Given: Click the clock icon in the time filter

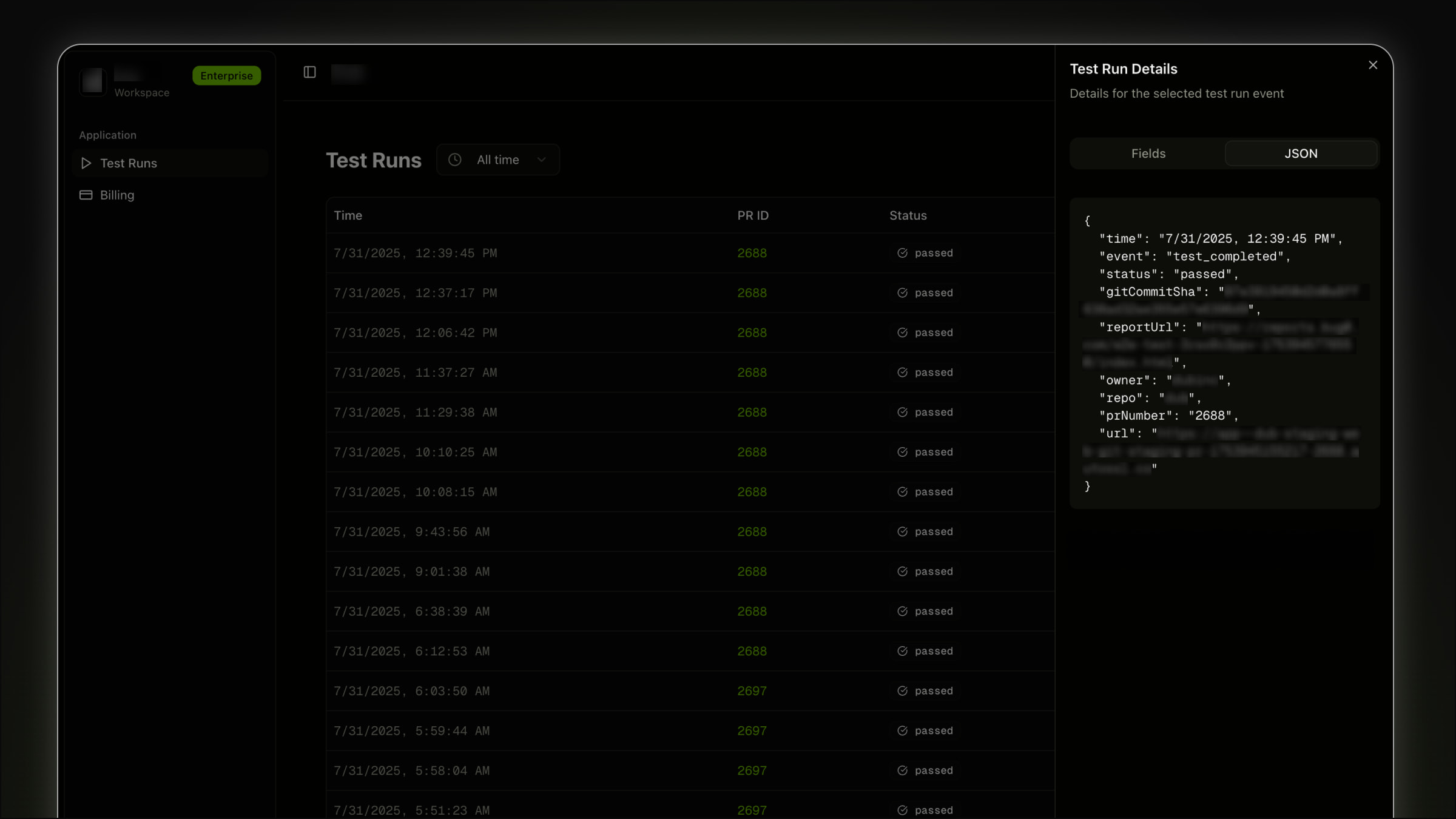Looking at the screenshot, I should click(454, 159).
